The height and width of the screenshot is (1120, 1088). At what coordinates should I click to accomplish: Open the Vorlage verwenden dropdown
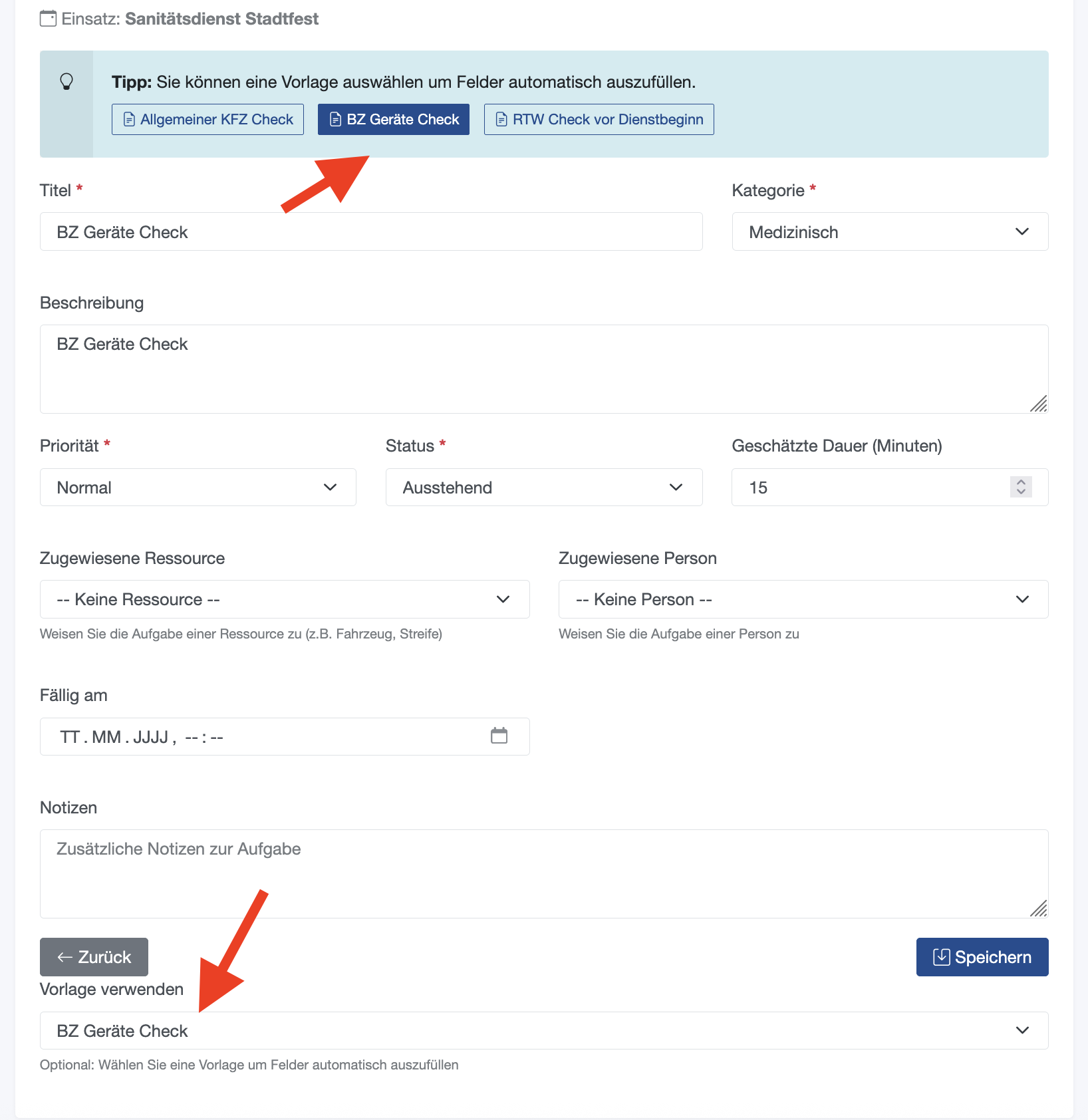point(544,1031)
